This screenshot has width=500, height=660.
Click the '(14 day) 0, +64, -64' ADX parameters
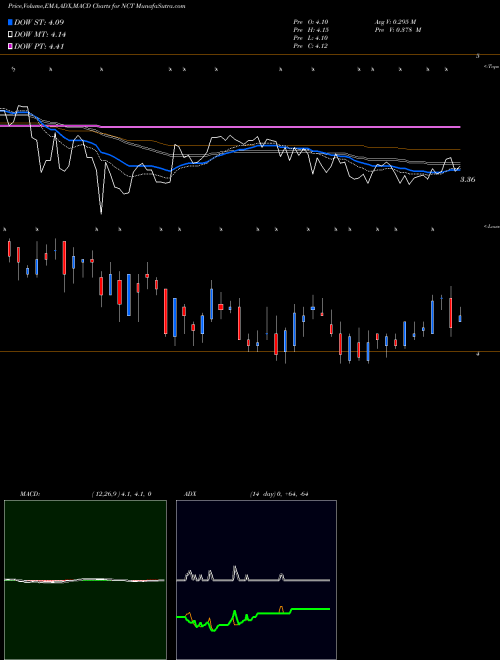click(279, 494)
